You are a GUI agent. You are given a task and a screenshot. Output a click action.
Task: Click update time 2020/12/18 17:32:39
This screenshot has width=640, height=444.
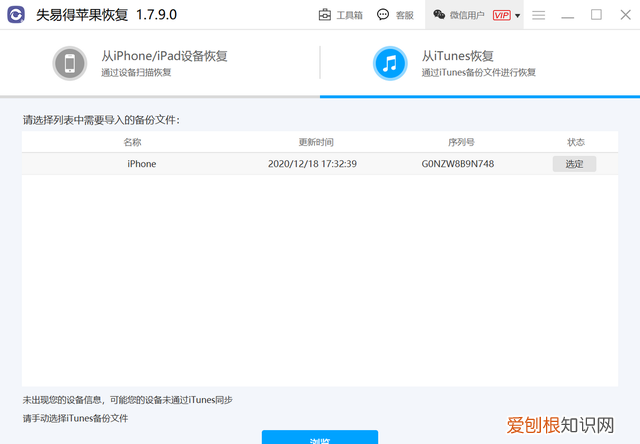(x=312, y=164)
